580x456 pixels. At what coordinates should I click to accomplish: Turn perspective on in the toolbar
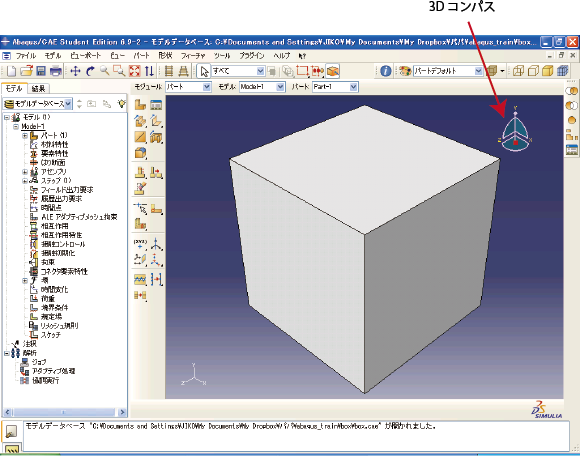point(183,71)
